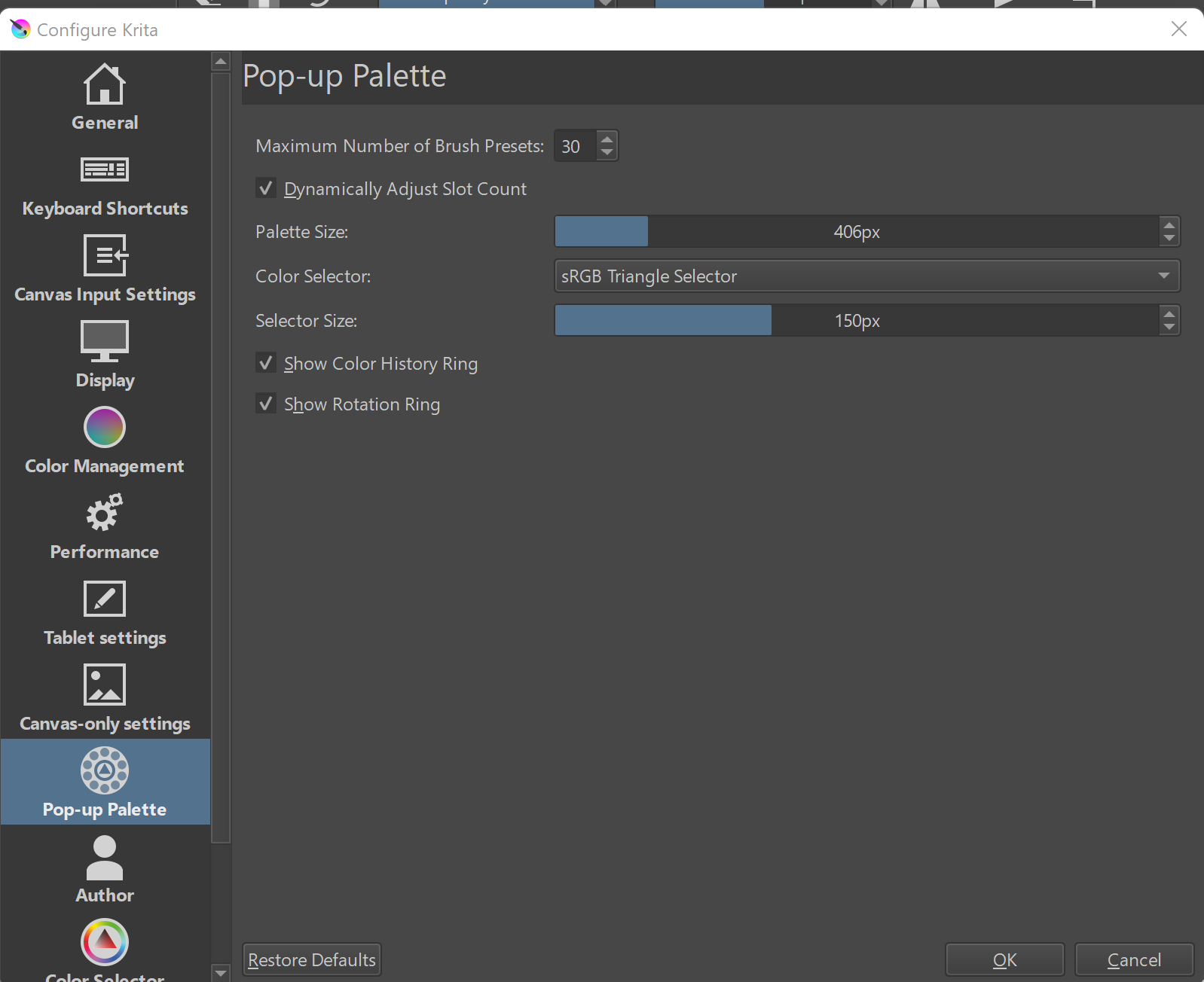Viewport: 1204px width, 982px height.
Task: Click the Restore Defaults button
Action: [x=312, y=959]
